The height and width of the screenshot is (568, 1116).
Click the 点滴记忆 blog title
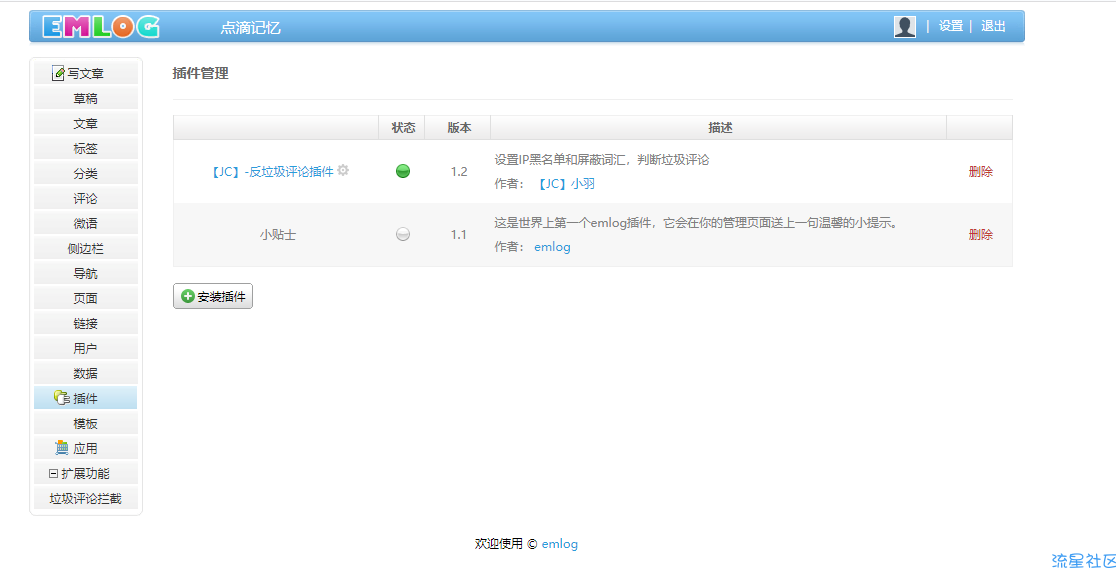(x=251, y=28)
